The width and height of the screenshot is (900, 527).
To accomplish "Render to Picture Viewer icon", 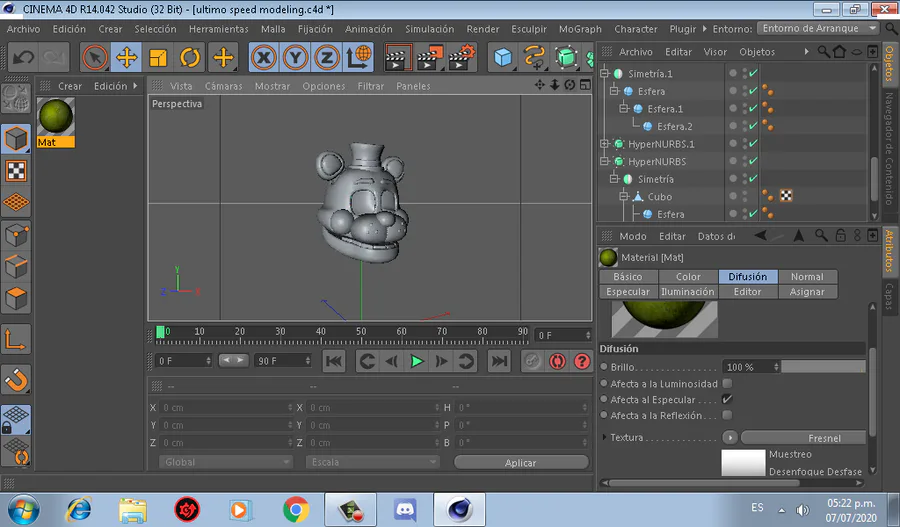I will [430, 57].
